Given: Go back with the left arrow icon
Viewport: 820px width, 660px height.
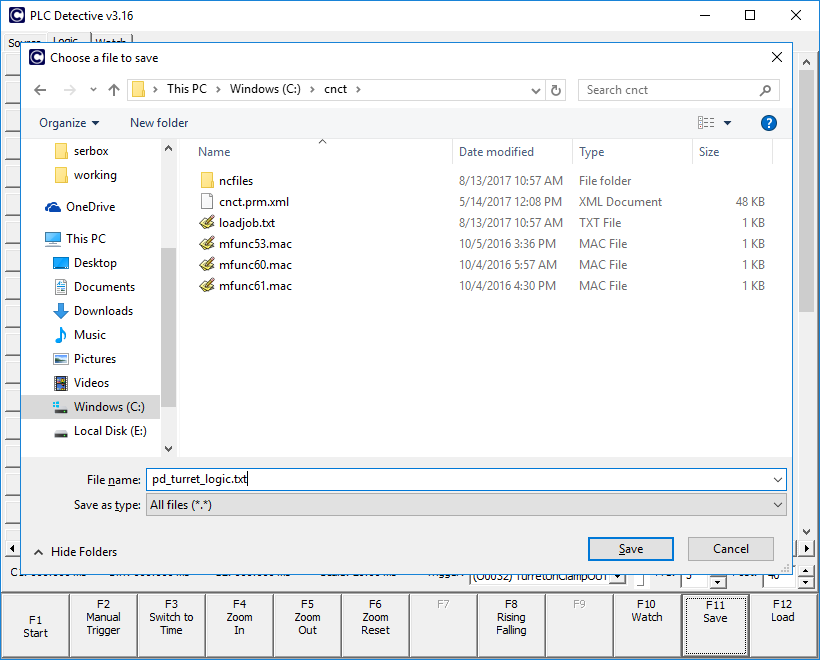Looking at the screenshot, I should click(40, 90).
